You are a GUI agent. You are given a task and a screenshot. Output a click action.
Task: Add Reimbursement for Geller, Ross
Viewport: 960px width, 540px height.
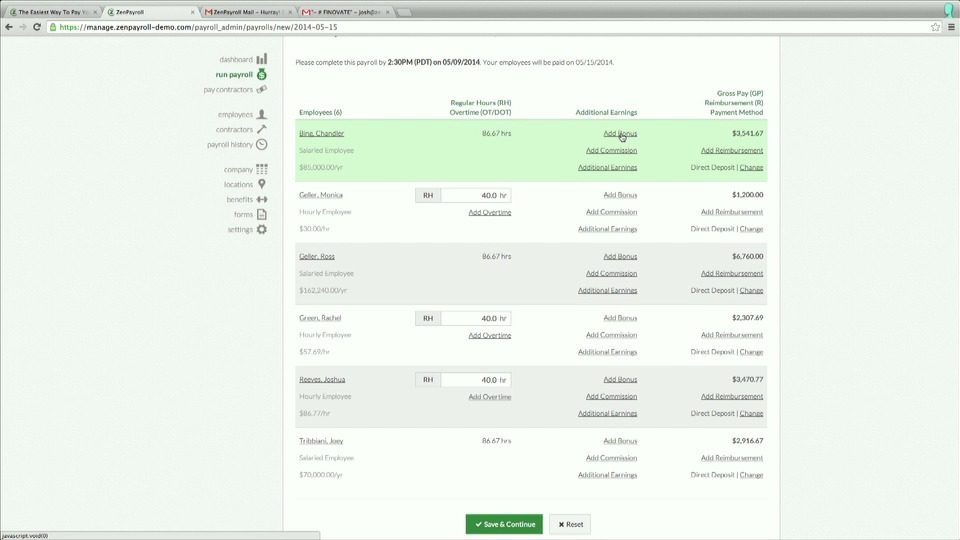point(732,273)
